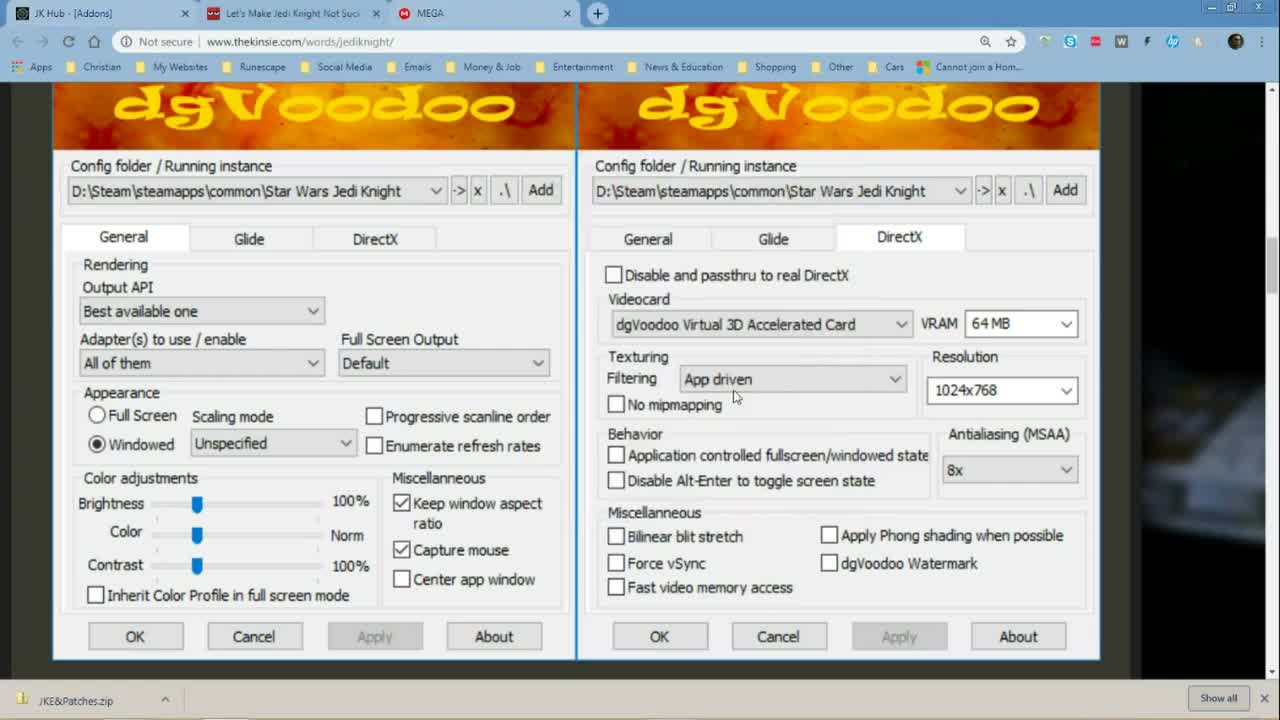Image resolution: width=1280 pixels, height=720 pixels.
Task: Open the zoom magnifier icon in address bar
Action: click(x=985, y=41)
